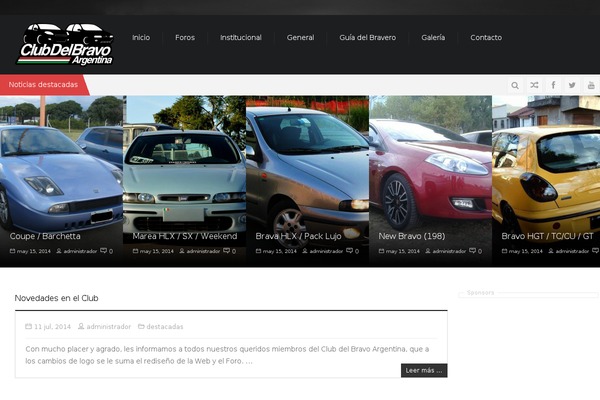Click comment count icon under New Bravo
This screenshot has width=600, height=400.
[473, 251]
